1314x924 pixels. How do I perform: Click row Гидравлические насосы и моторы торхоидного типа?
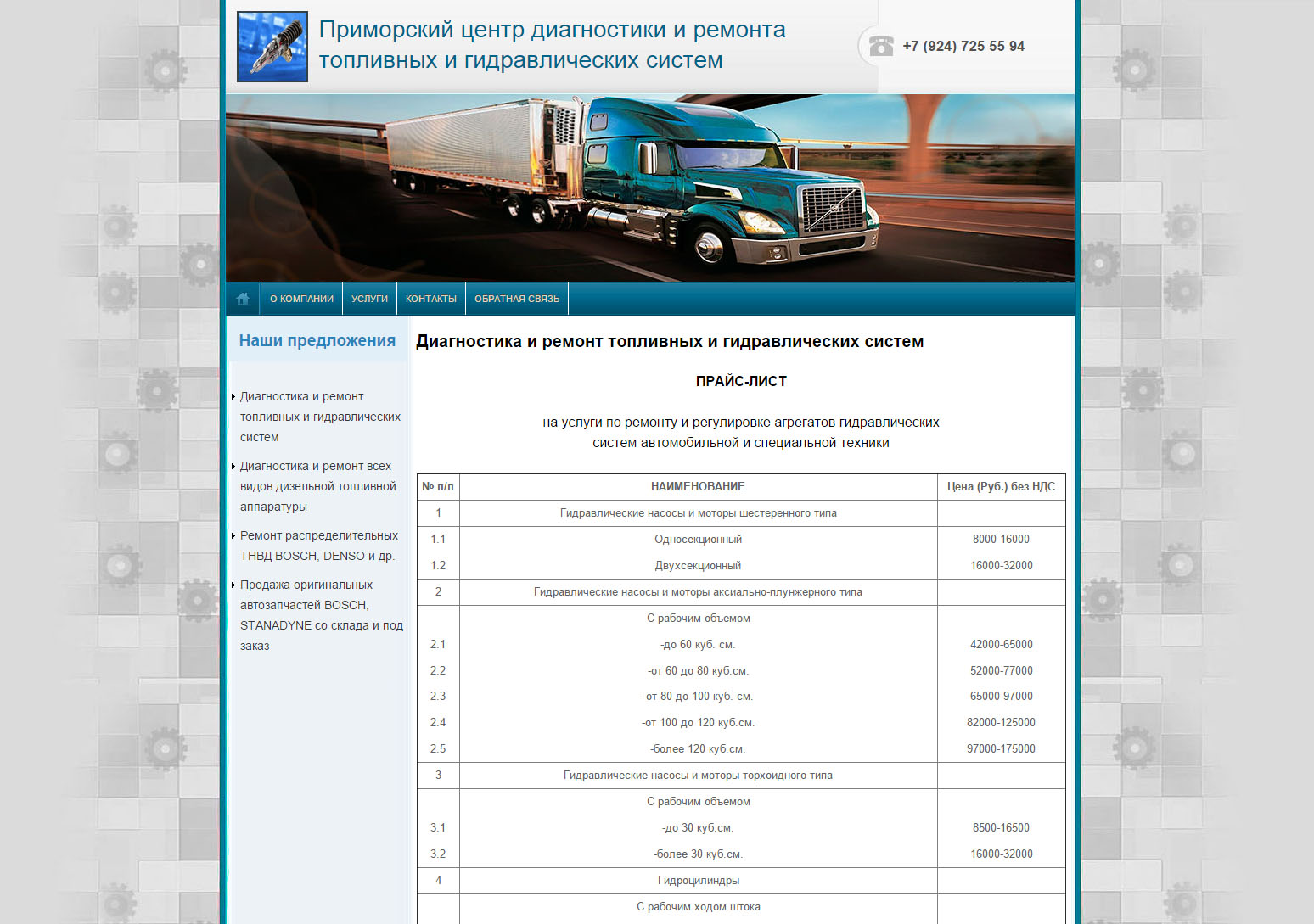click(x=699, y=775)
